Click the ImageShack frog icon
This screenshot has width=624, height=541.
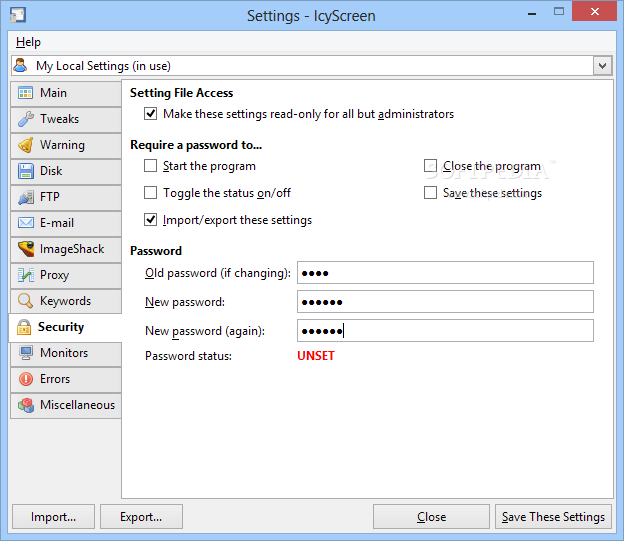(x=25, y=249)
